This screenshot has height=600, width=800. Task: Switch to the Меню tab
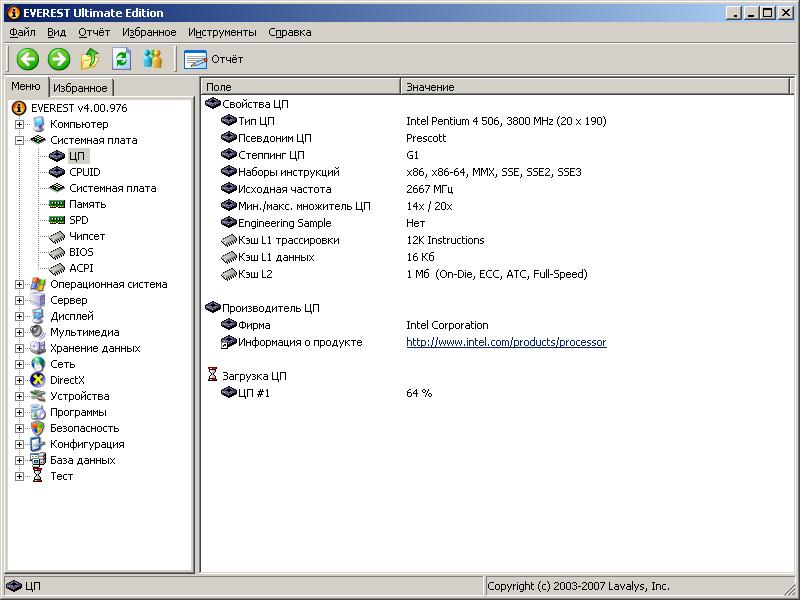(26, 86)
